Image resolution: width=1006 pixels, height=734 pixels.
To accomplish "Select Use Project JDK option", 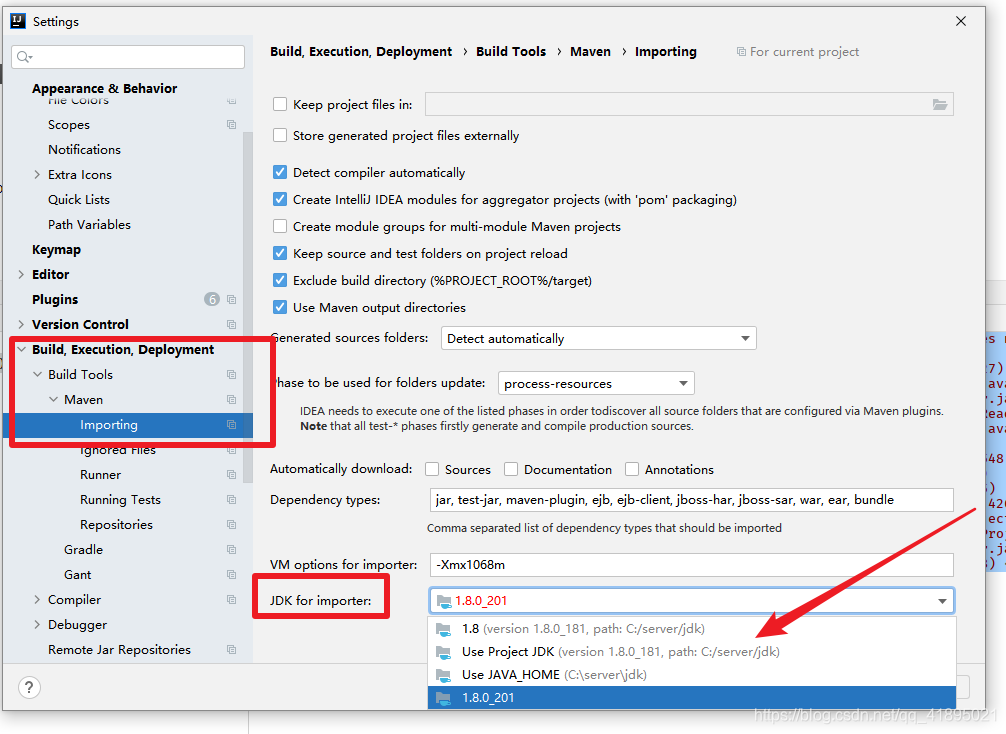I will (x=692, y=652).
